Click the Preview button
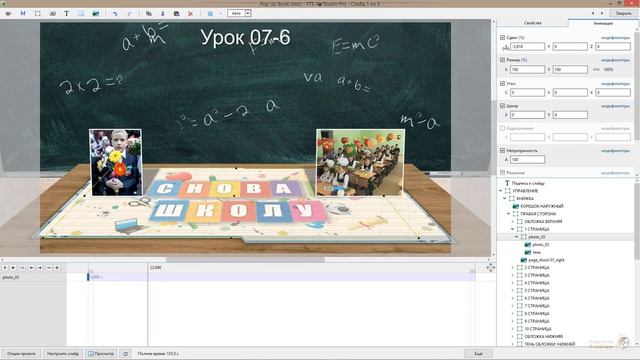Screen dimensions: 640x360 point(101,354)
